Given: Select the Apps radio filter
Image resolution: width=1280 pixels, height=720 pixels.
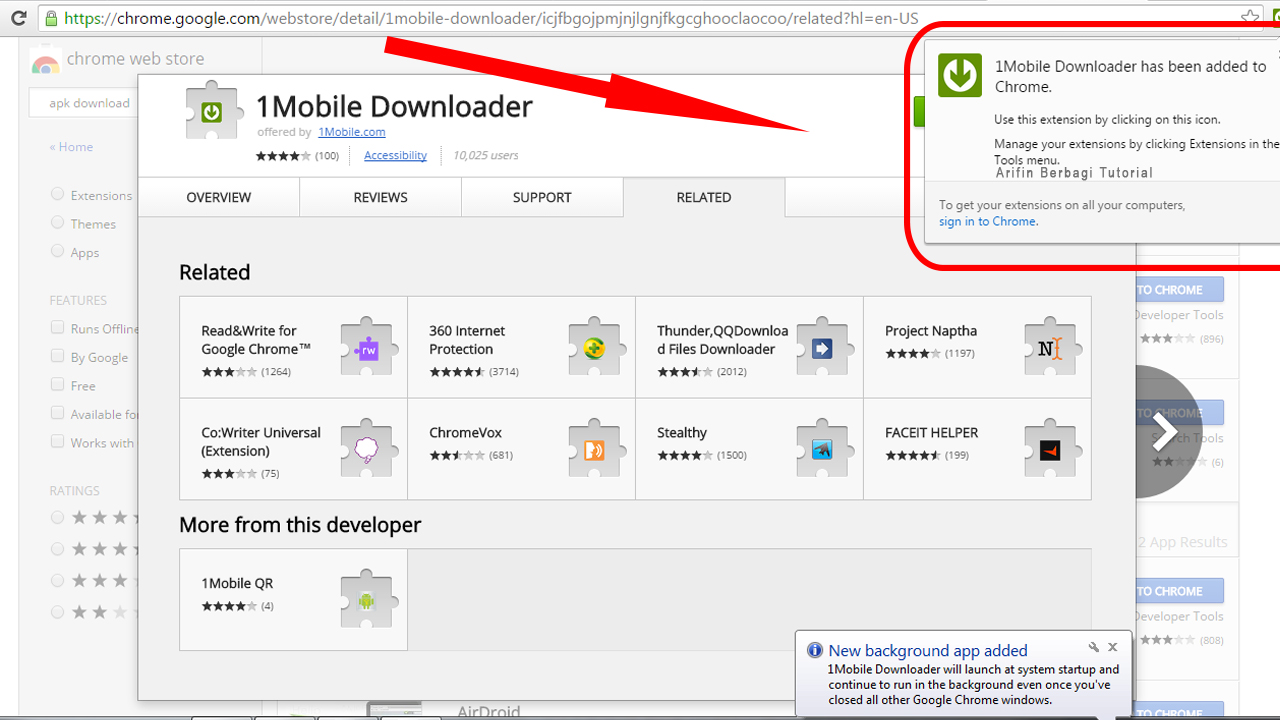Looking at the screenshot, I should (x=57, y=251).
